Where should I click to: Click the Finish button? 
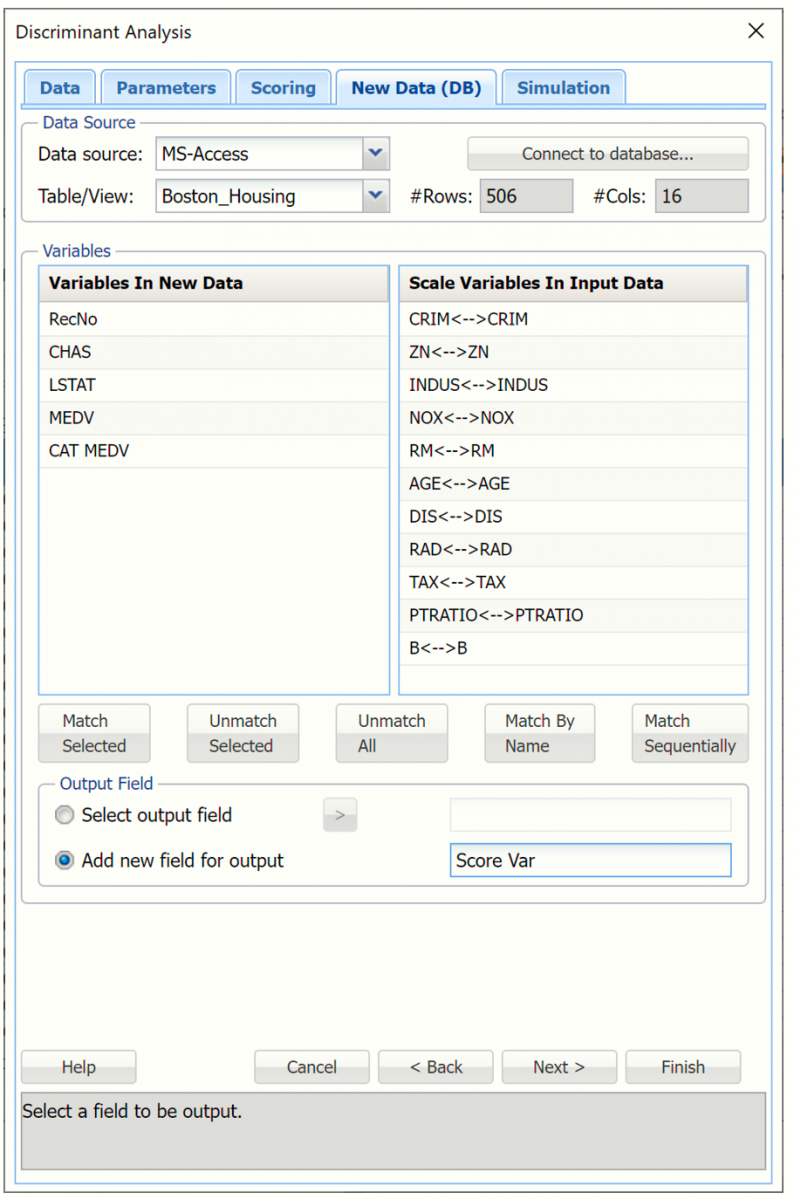(683, 1067)
